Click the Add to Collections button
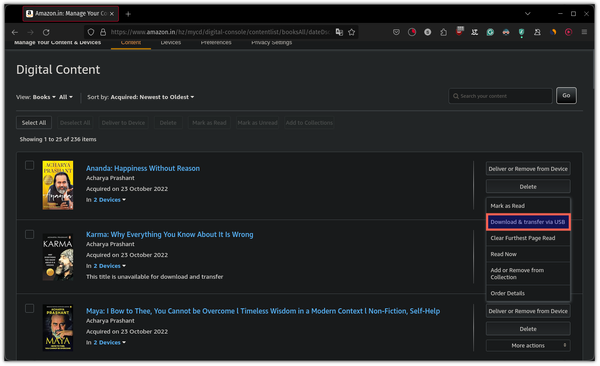The image size is (600, 366). [x=309, y=123]
